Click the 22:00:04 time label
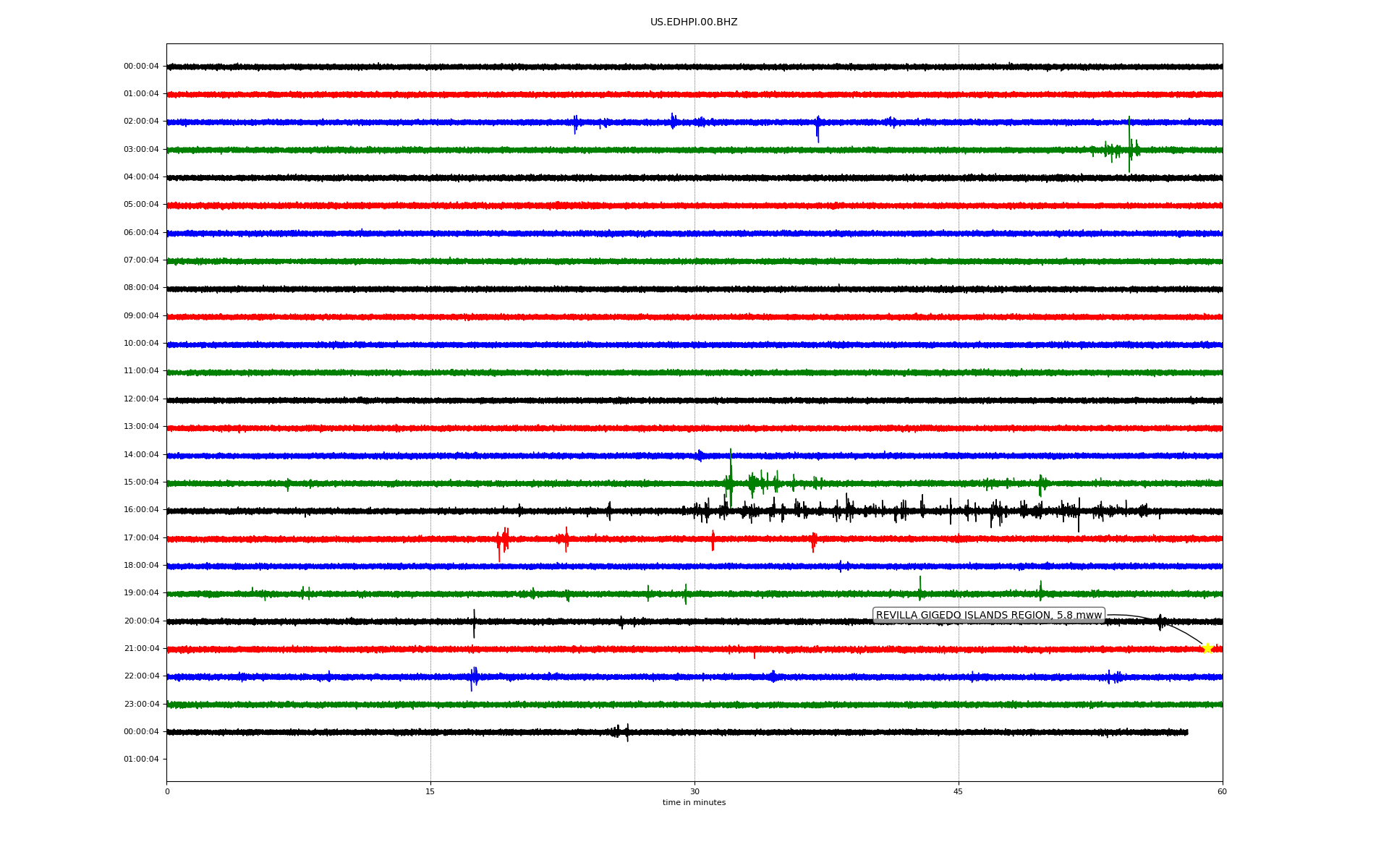Screen dimensions: 1389x868 (141, 676)
